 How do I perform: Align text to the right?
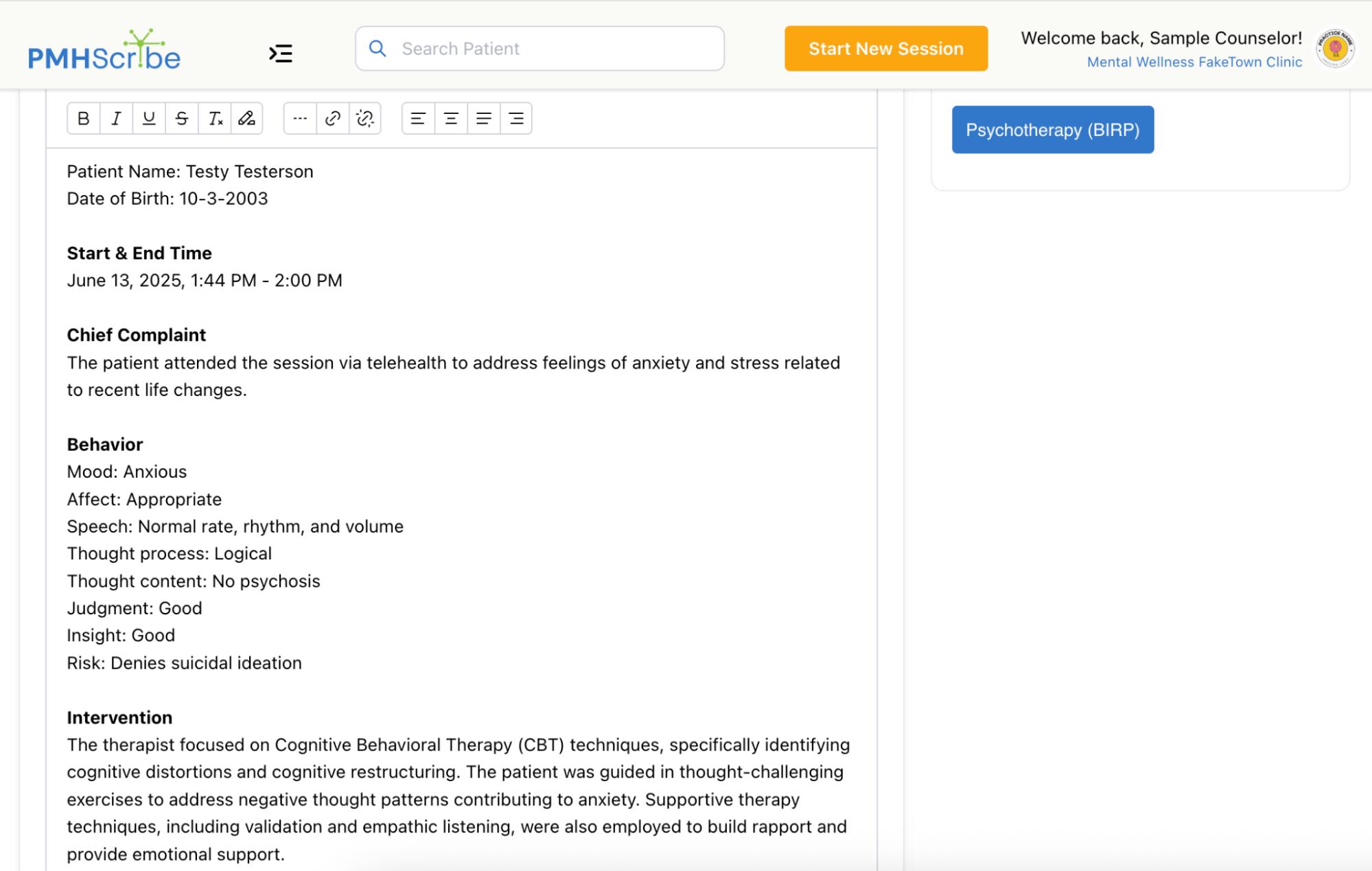tap(516, 119)
